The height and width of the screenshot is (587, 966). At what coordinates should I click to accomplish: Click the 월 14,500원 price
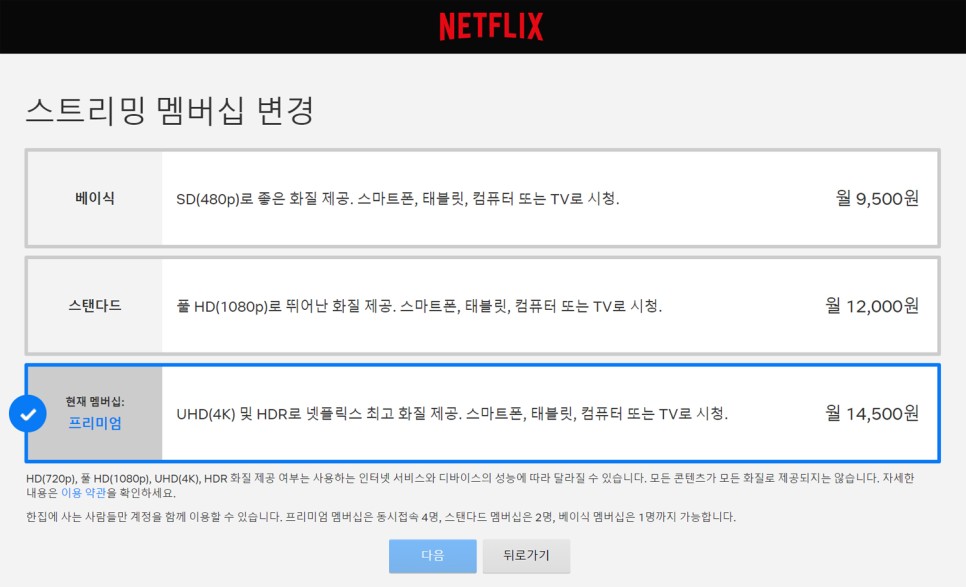point(872,413)
